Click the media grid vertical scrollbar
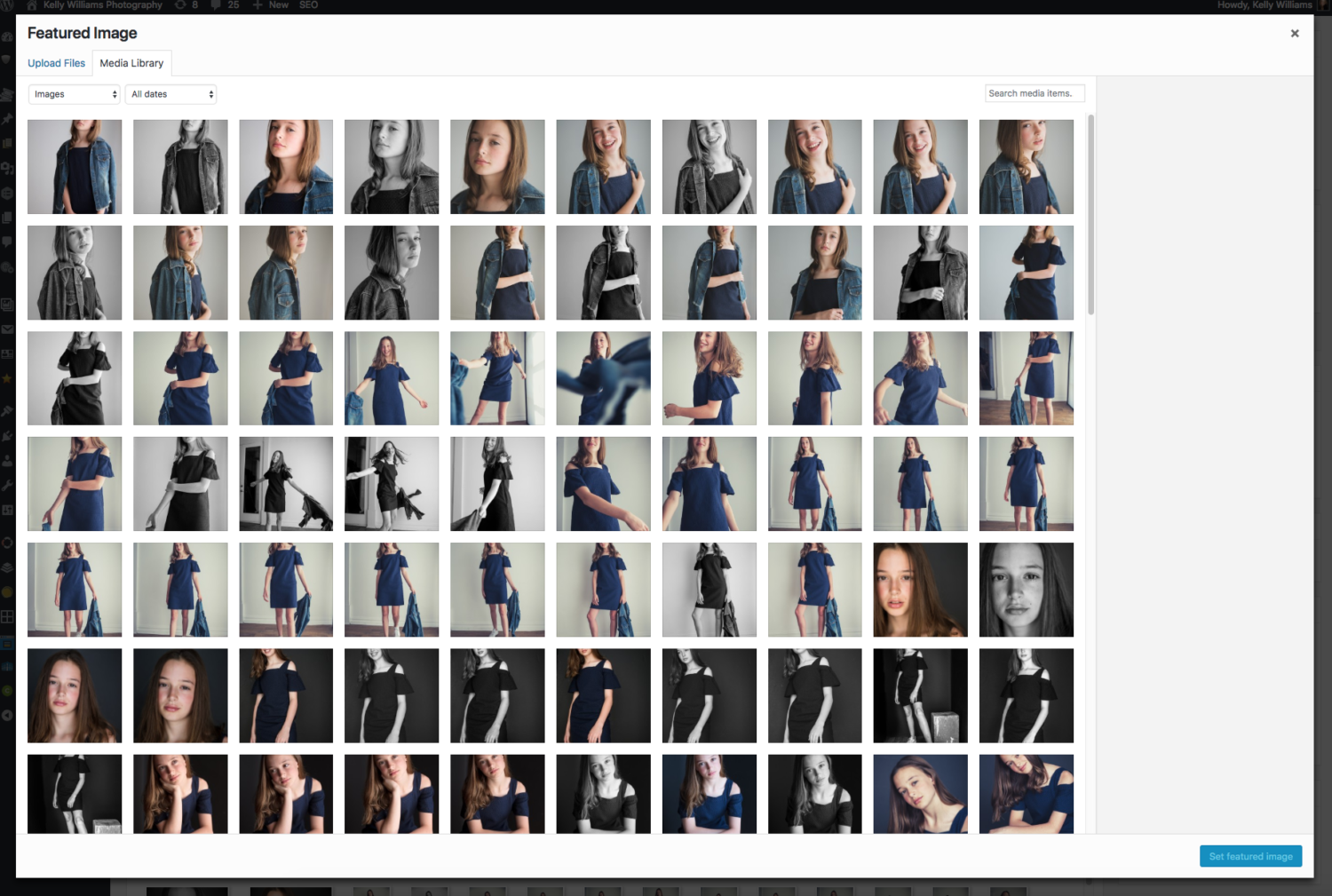Viewport: 1332px width, 896px height. pos(1090,215)
